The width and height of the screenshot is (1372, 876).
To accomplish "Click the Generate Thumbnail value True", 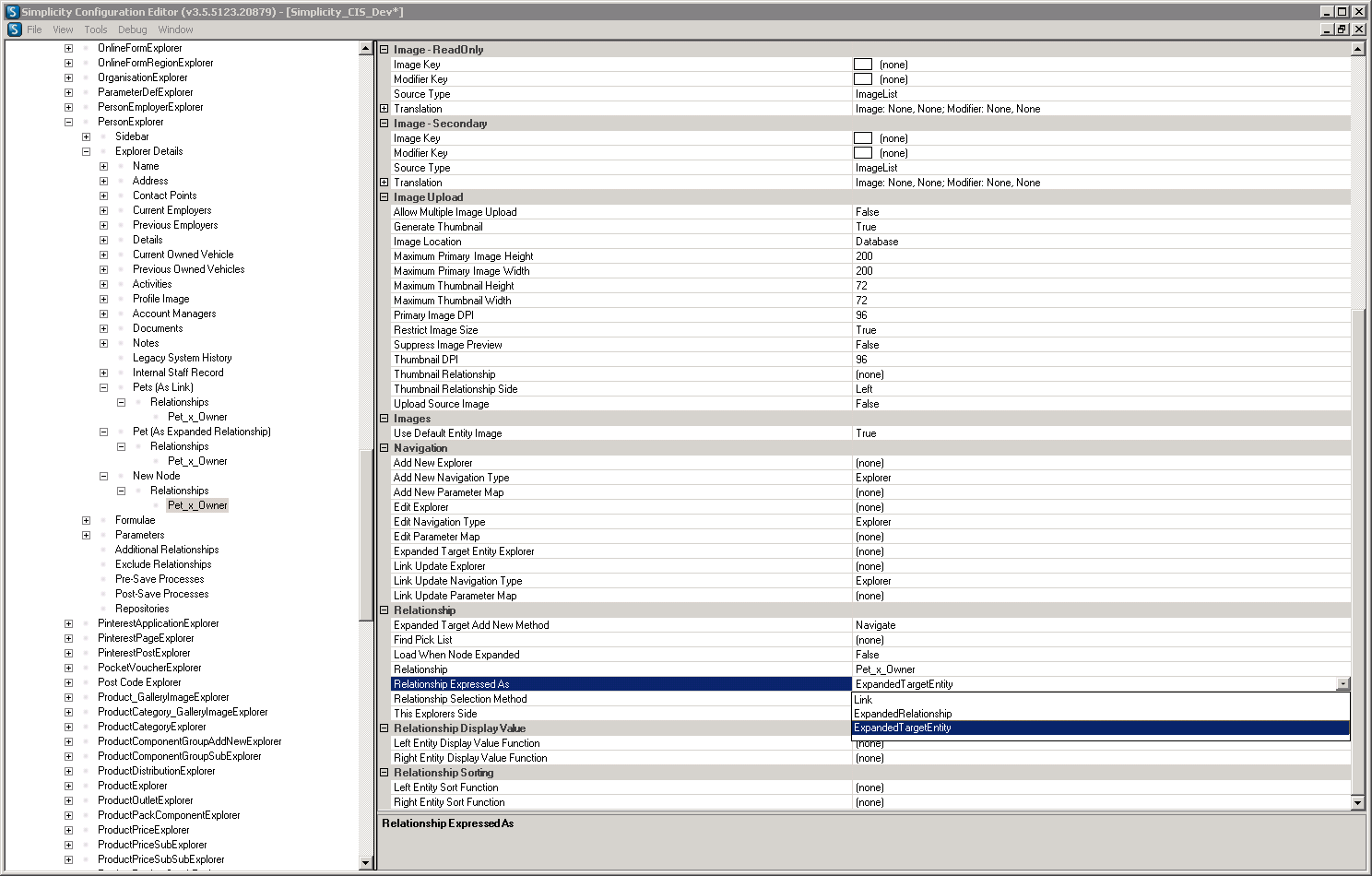I will tap(1101, 227).
